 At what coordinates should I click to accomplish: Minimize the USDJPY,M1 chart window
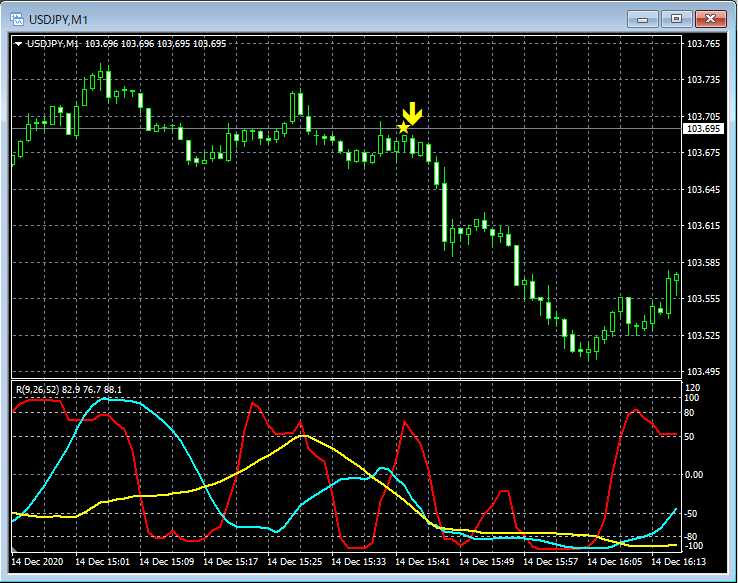643,18
